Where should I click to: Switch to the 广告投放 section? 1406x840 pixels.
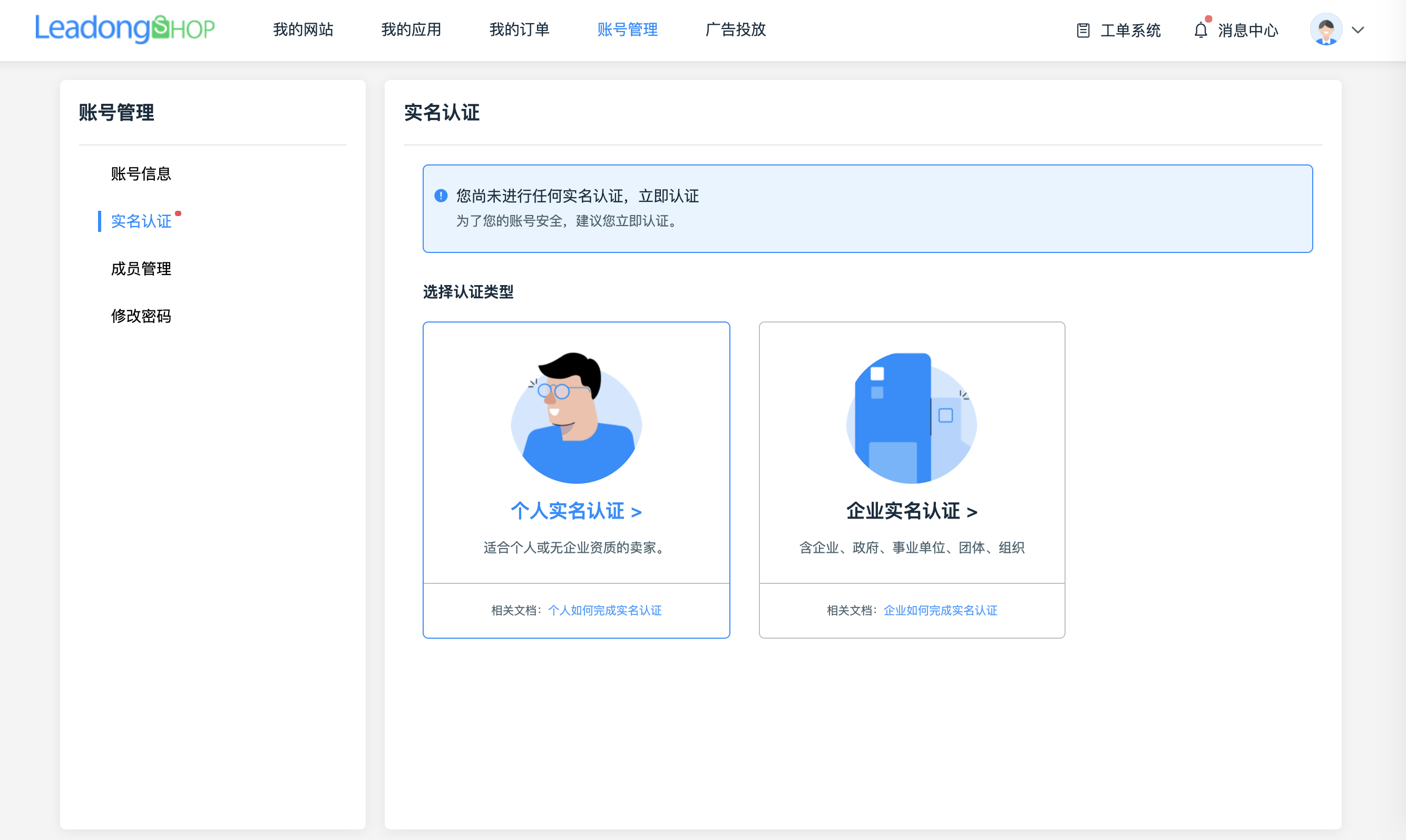tap(735, 30)
